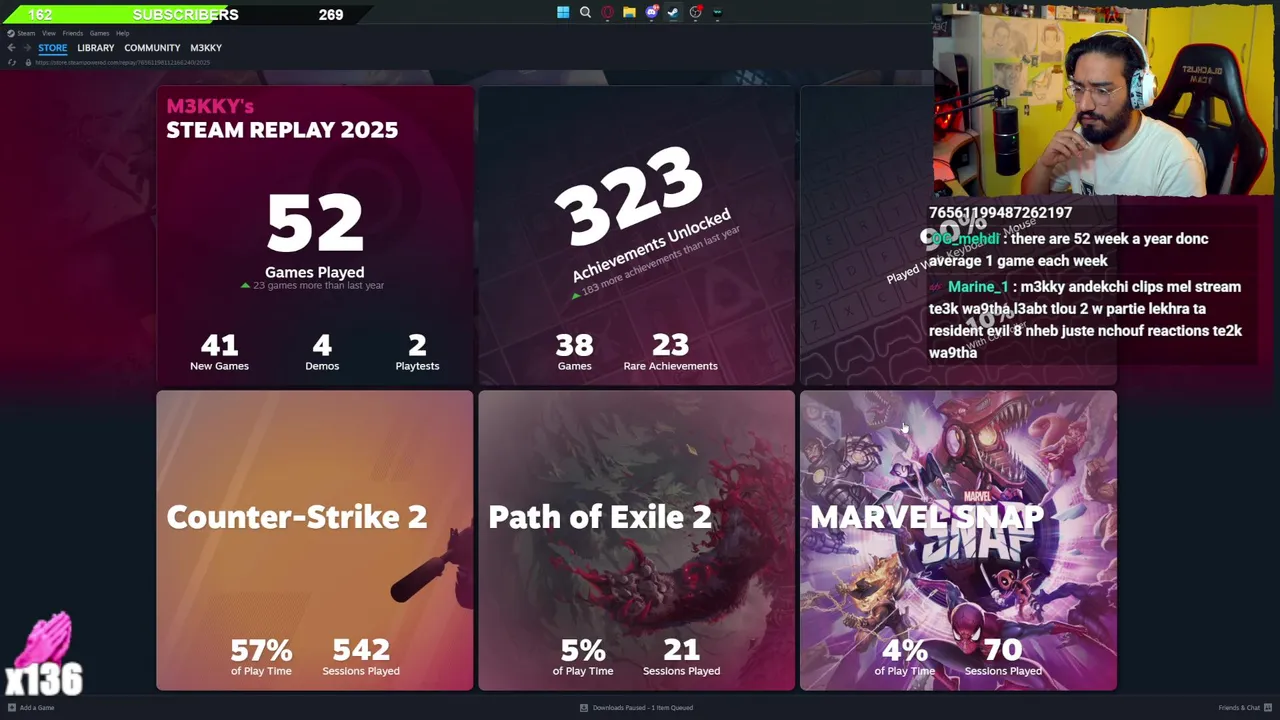Open the Opera browser taskbar icon
This screenshot has width=1280, height=720.
point(607,13)
